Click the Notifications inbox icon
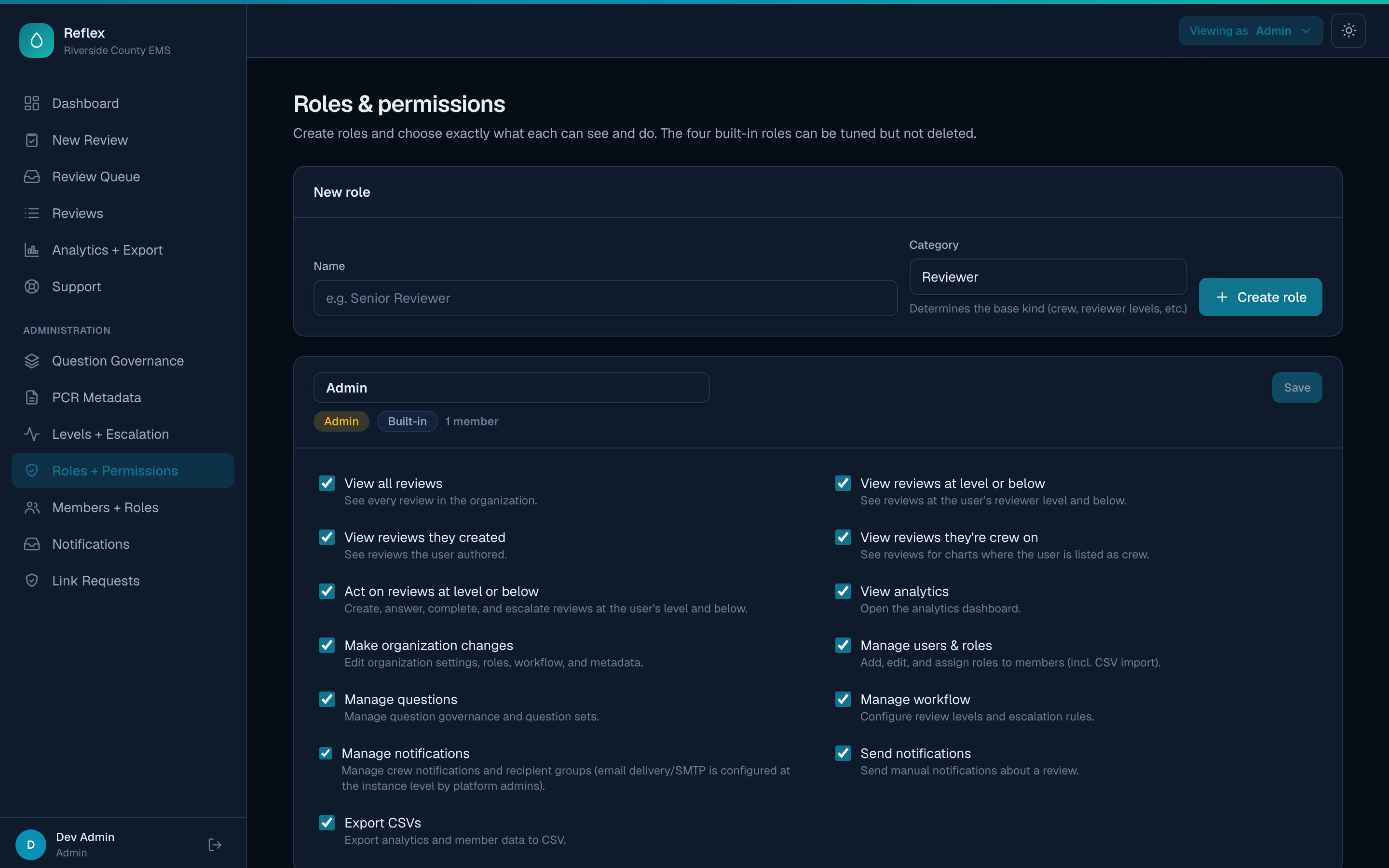Viewport: 1389px width, 868px height. coord(31,544)
